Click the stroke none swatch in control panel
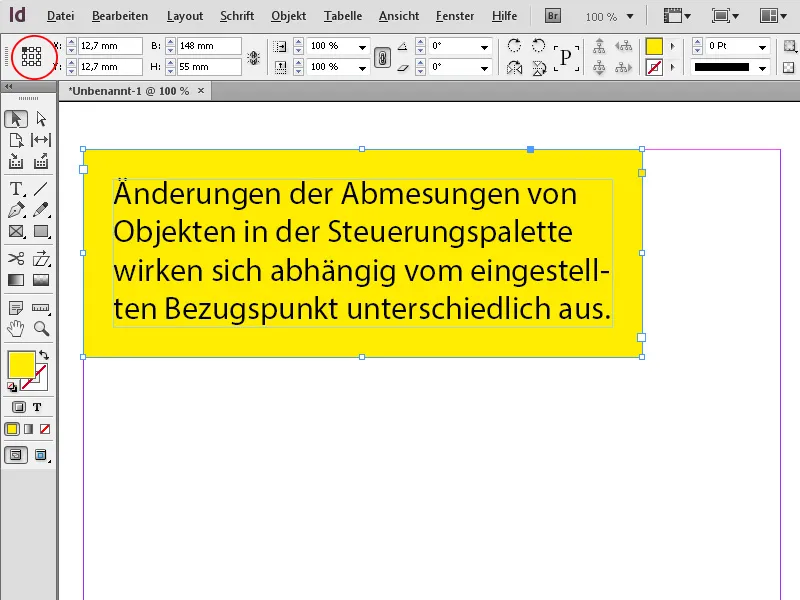Screen dimensions: 800x600 click(x=654, y=67)
